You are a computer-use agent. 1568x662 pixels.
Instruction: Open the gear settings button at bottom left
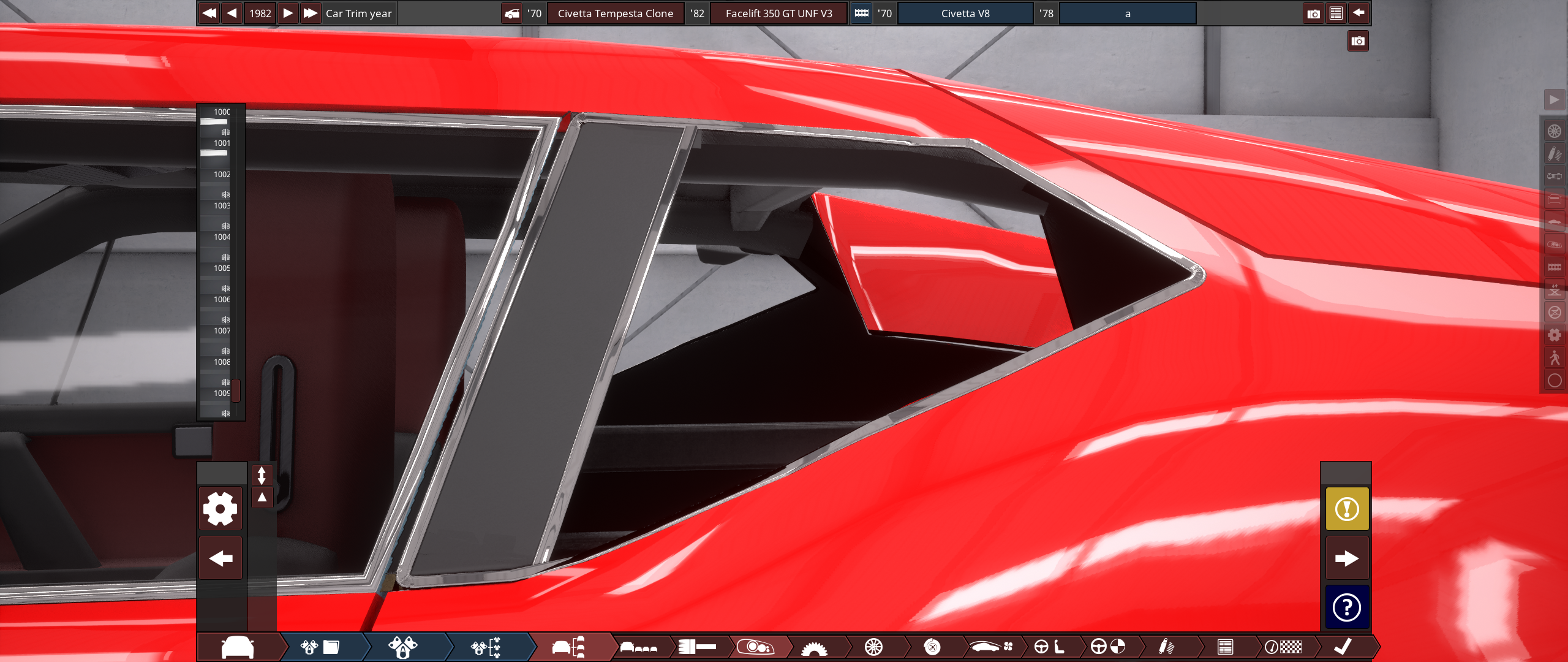click(221, 509)
